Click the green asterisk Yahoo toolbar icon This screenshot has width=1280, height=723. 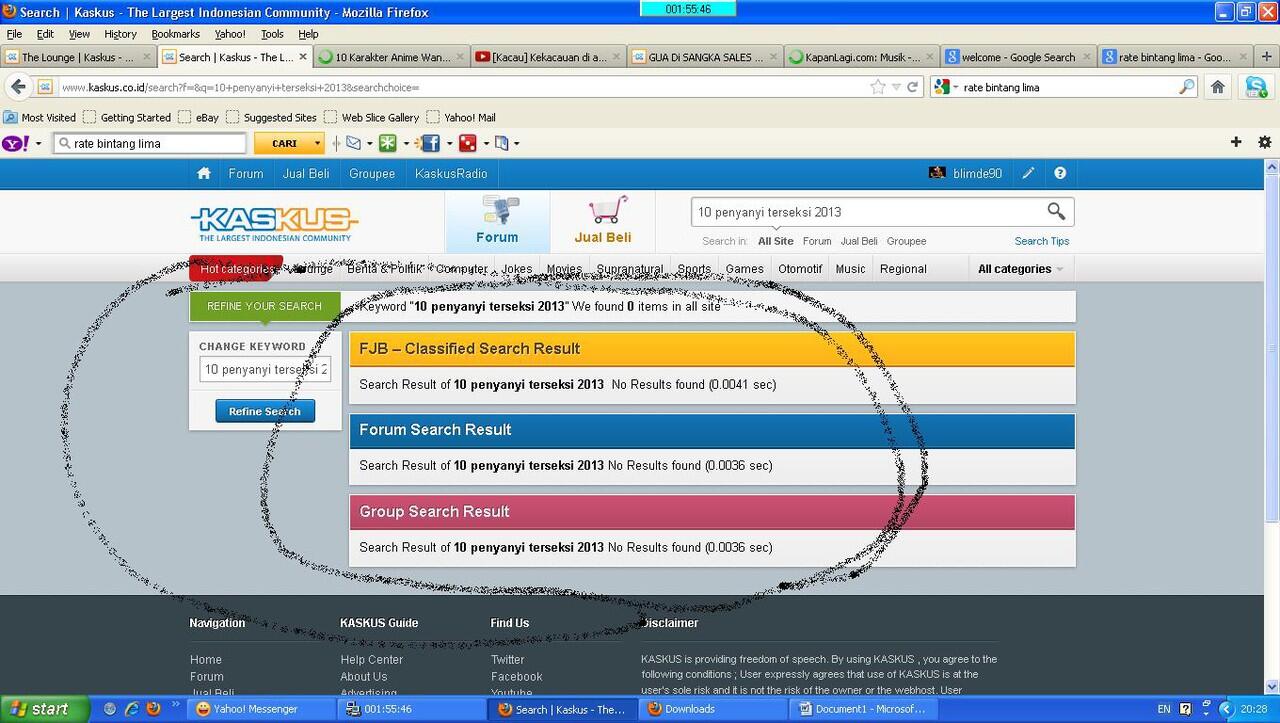coord(387,143)
